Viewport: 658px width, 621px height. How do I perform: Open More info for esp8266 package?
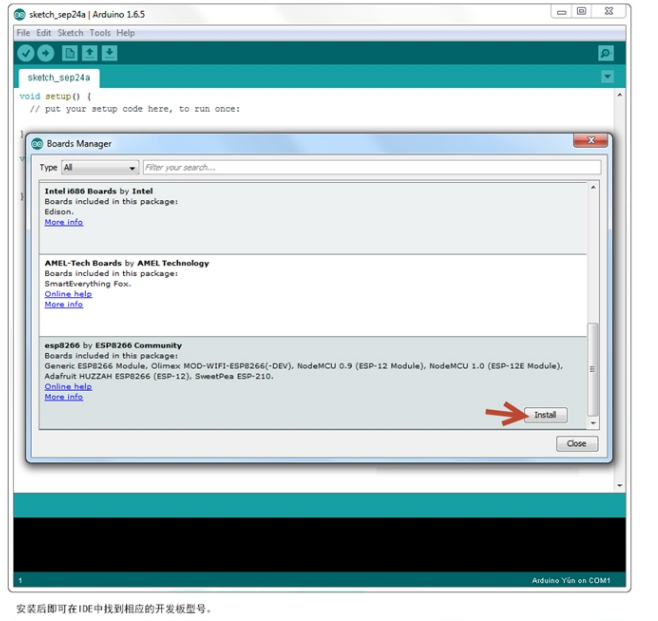(x=64, y=397)
